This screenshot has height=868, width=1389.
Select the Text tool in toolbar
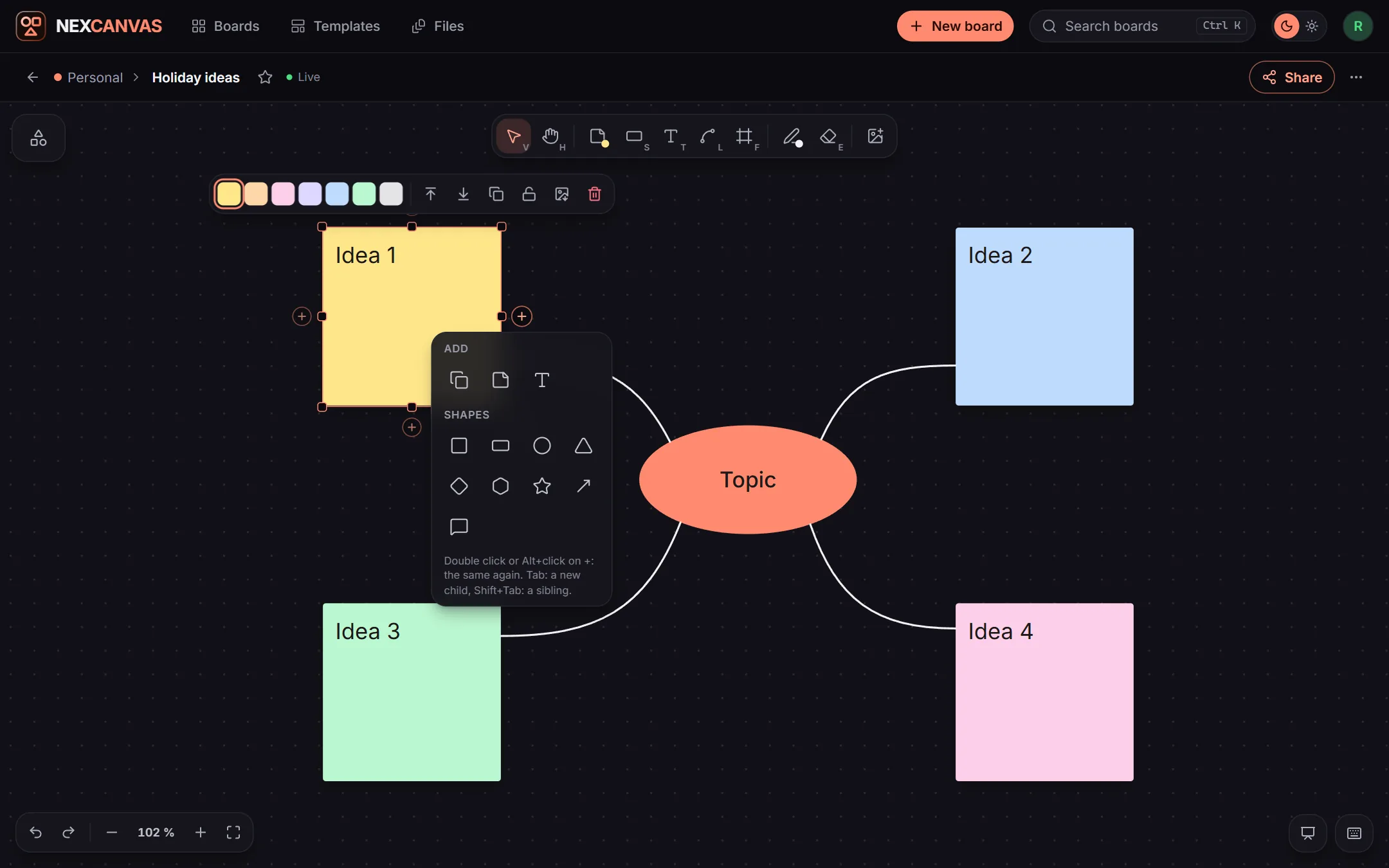coord(671,136)
